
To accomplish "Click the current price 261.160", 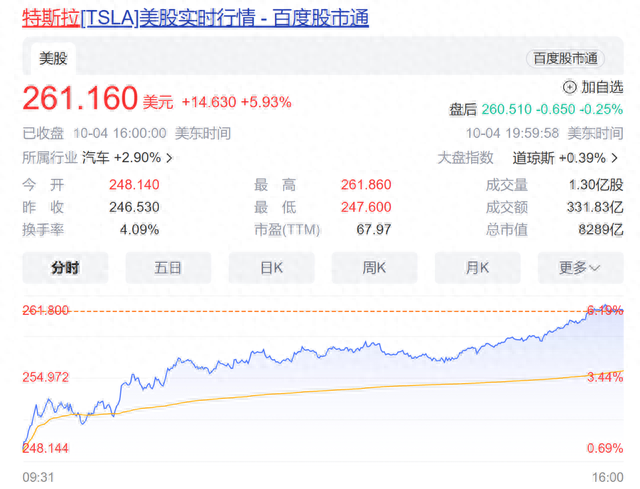I will coord(80,98).
